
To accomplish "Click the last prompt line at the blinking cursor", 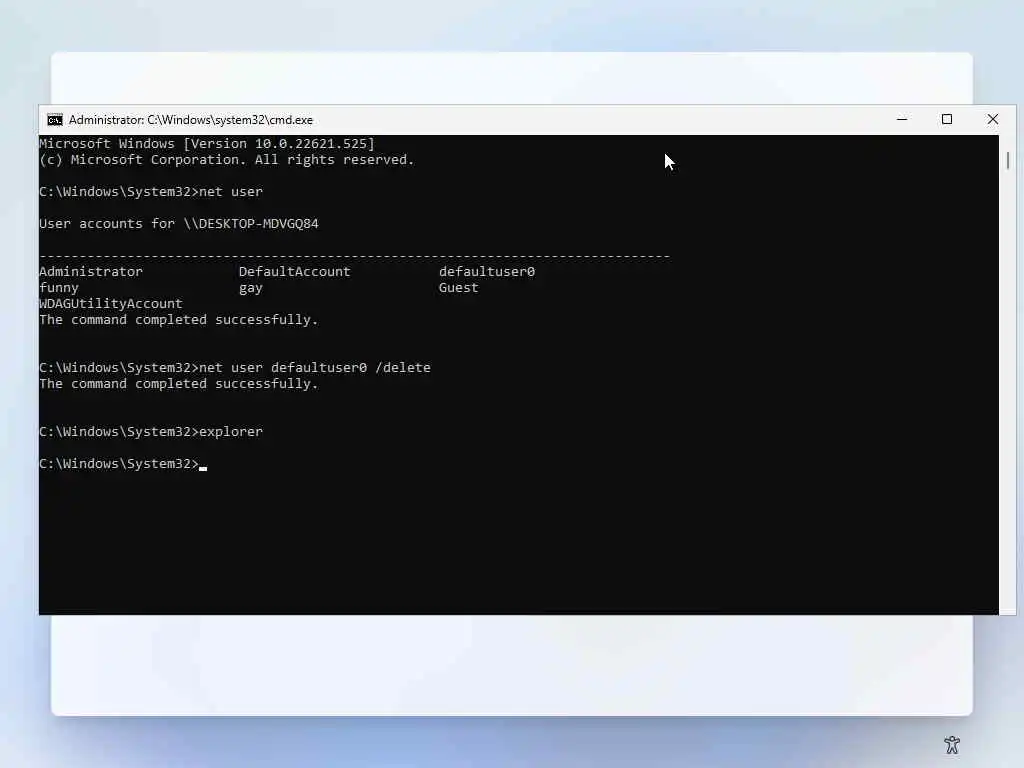I will tap(123, 464).
